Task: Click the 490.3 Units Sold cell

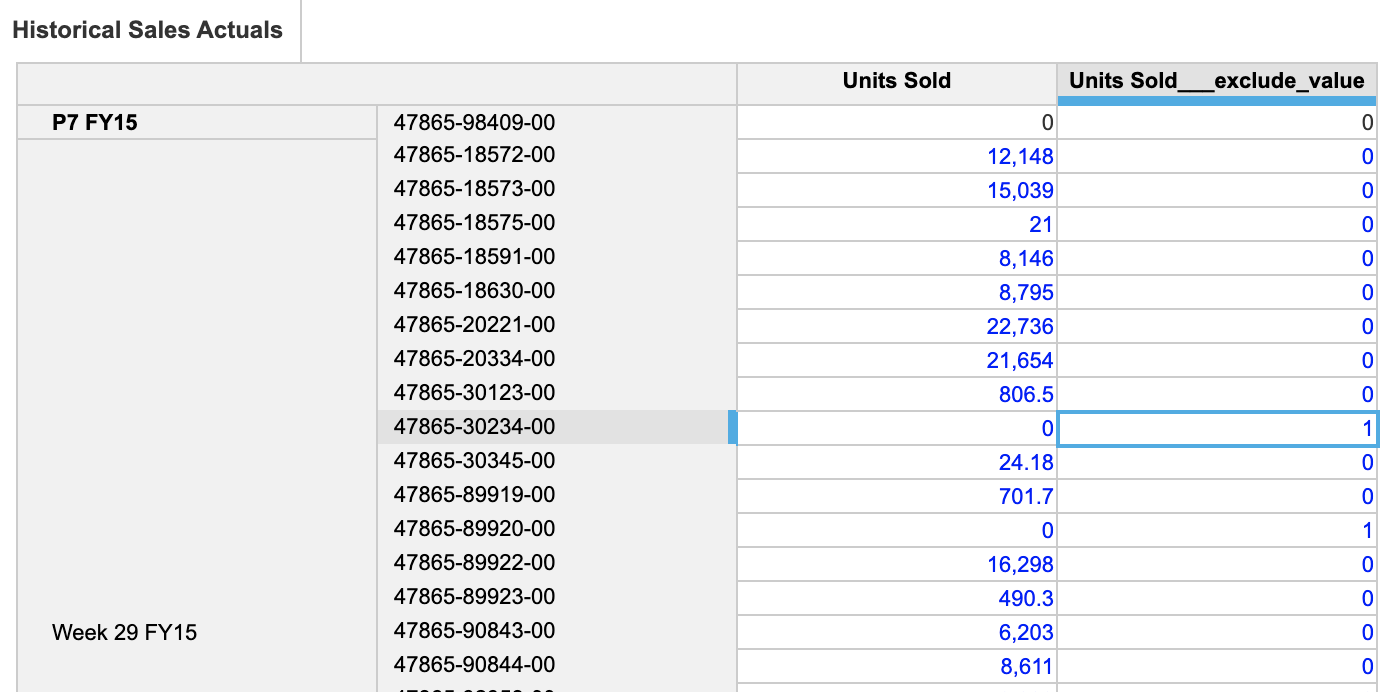Action: [x=897, y=598]
